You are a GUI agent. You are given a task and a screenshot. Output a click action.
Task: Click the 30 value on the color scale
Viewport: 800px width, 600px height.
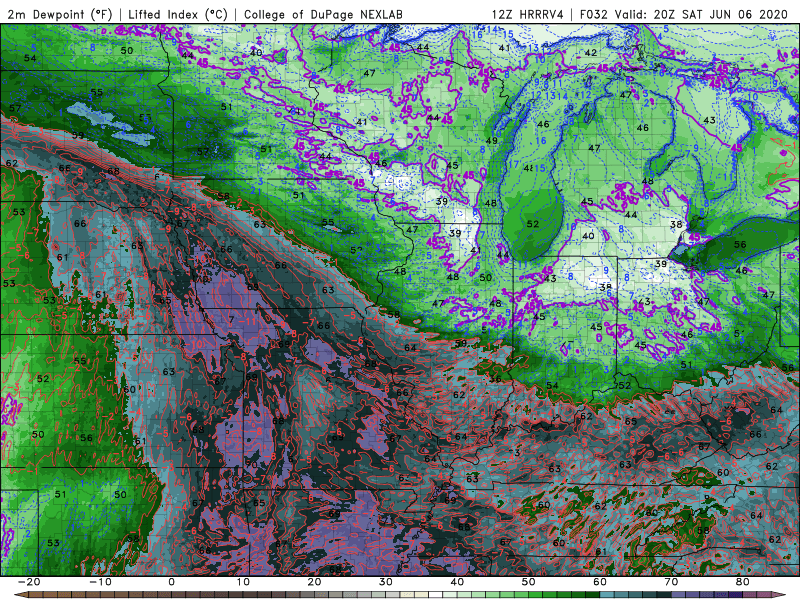click(x=386, y=582)
